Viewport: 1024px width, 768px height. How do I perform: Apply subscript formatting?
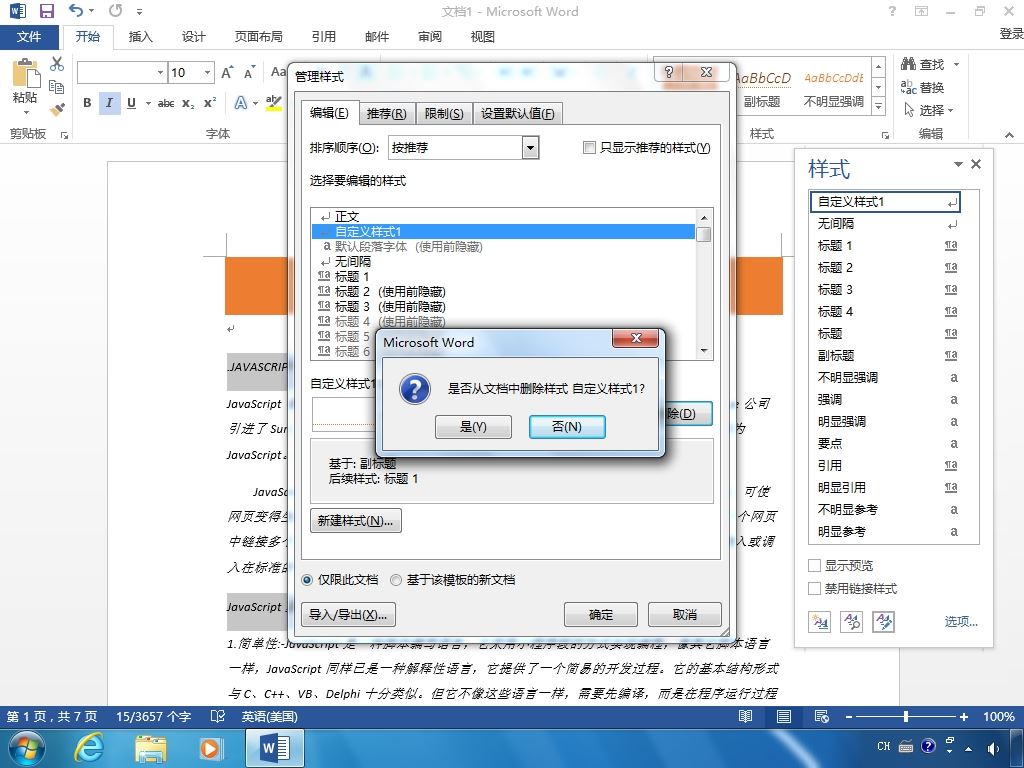pos(188,103)
